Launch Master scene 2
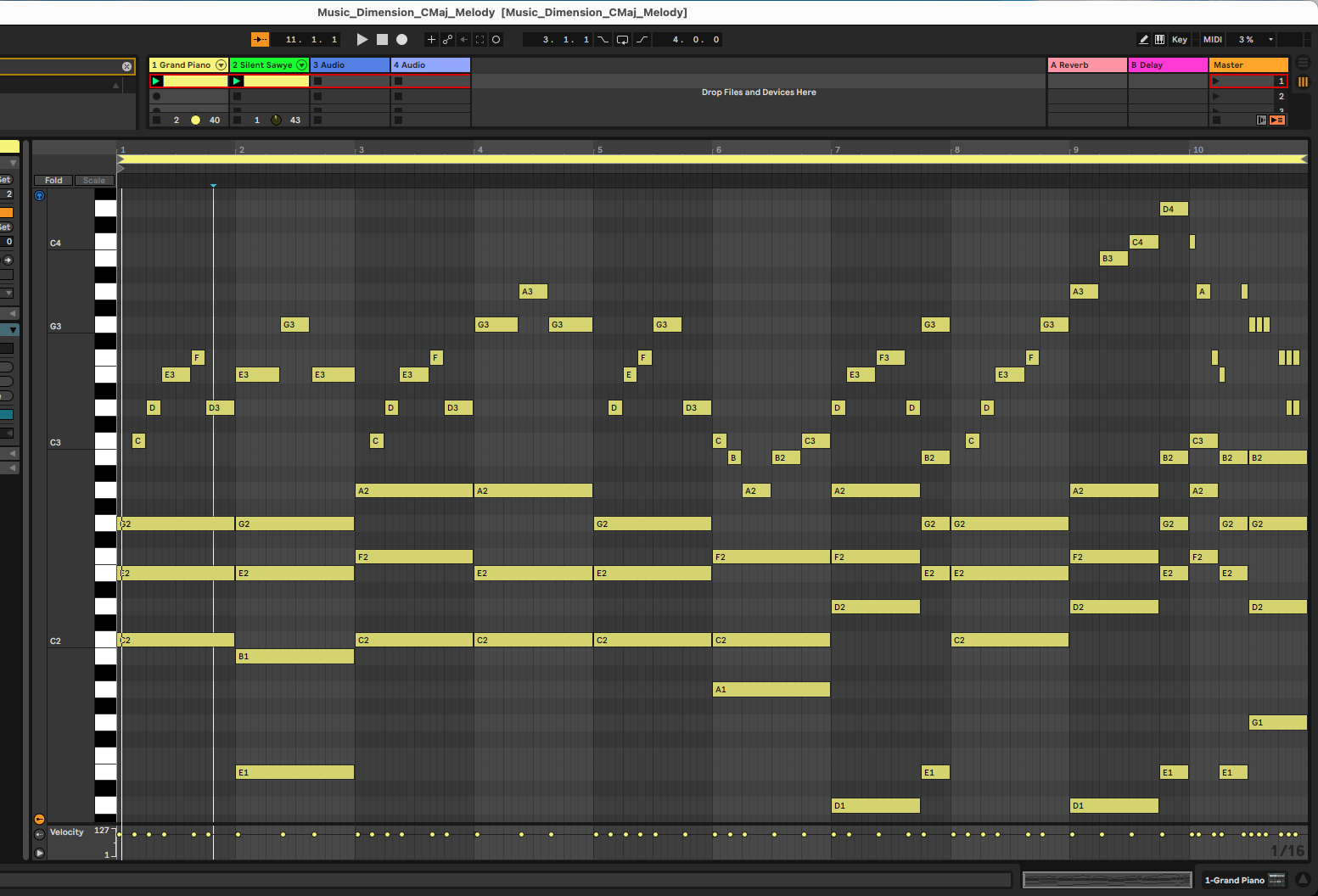The width and height of the screenshot is (1318, 896). click(1216, 96)
